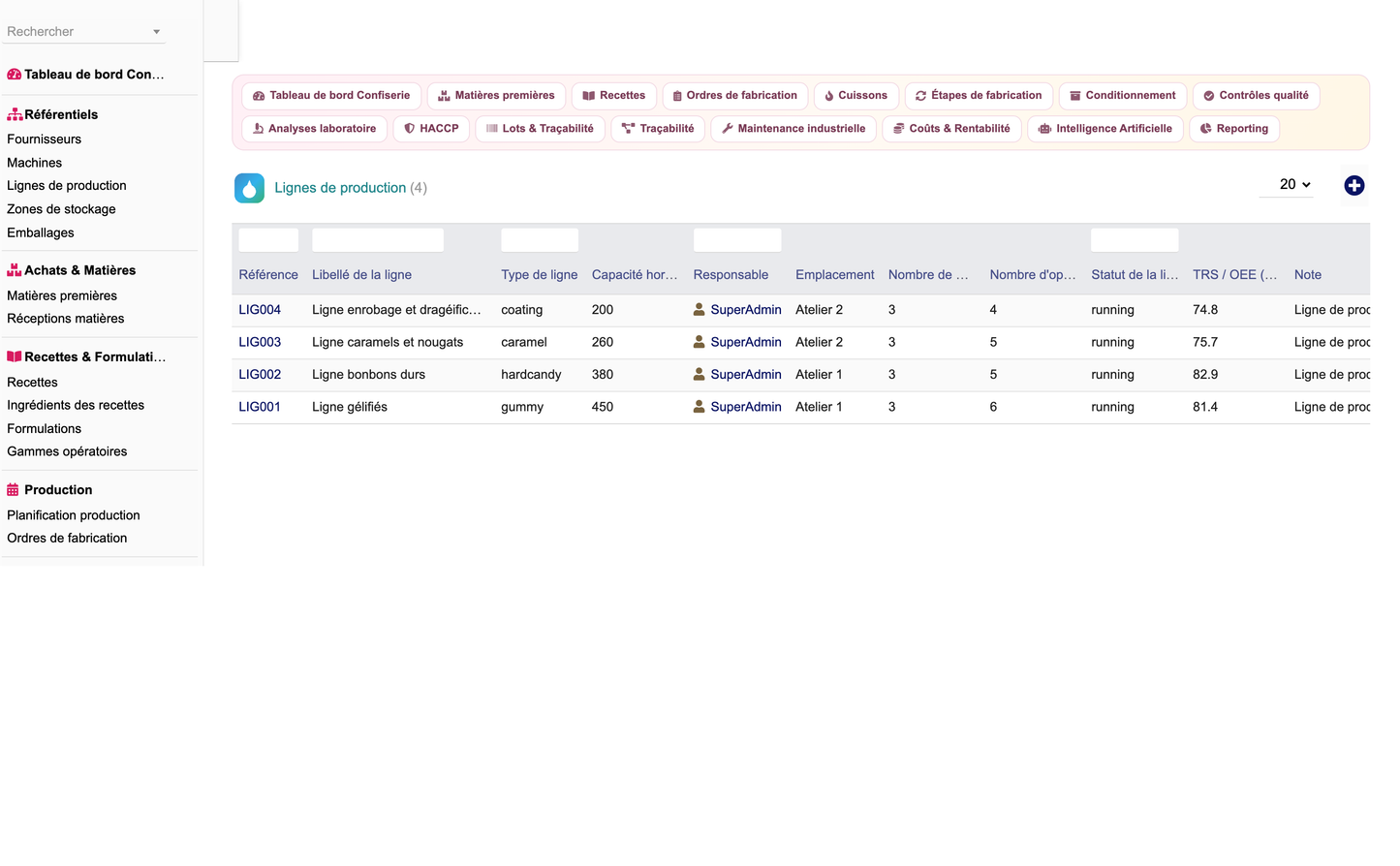Click the Référentiels sitemap icon in sidebar
The height and width of the screenshot is (866, 1400).
click(15, 114)
